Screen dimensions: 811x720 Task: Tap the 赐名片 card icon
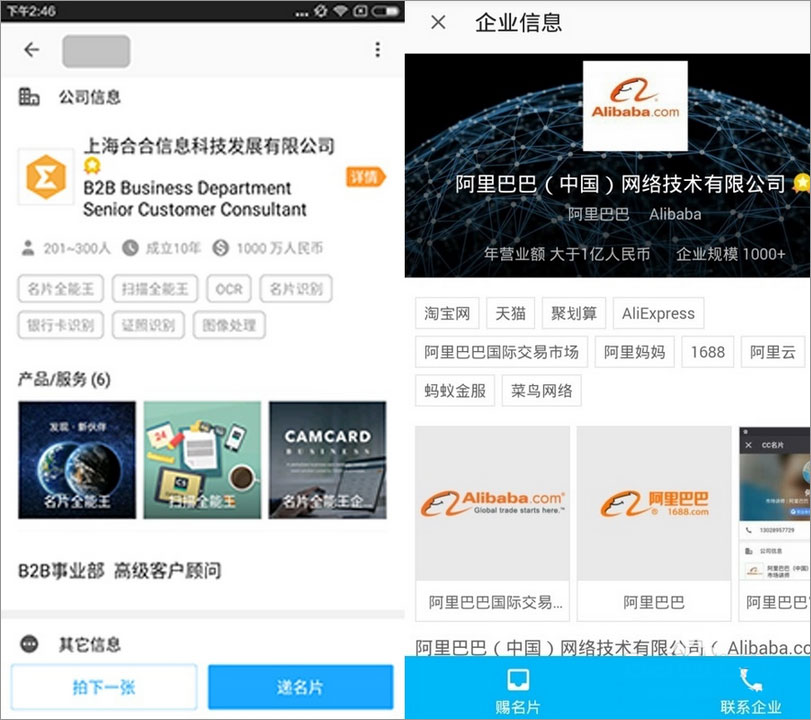(518, 680)
